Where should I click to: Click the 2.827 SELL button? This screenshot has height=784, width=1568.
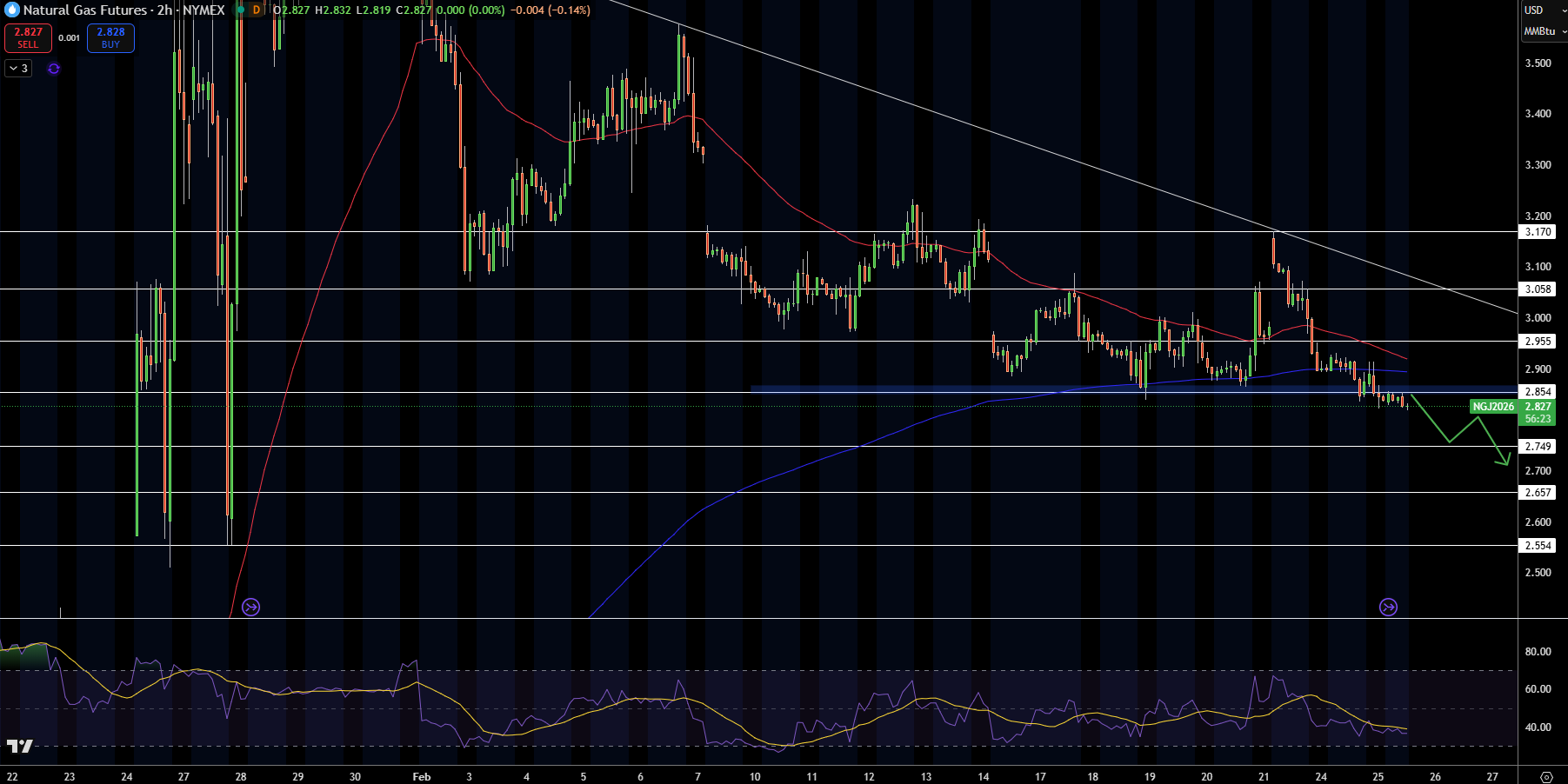click(x=28, y=38)
